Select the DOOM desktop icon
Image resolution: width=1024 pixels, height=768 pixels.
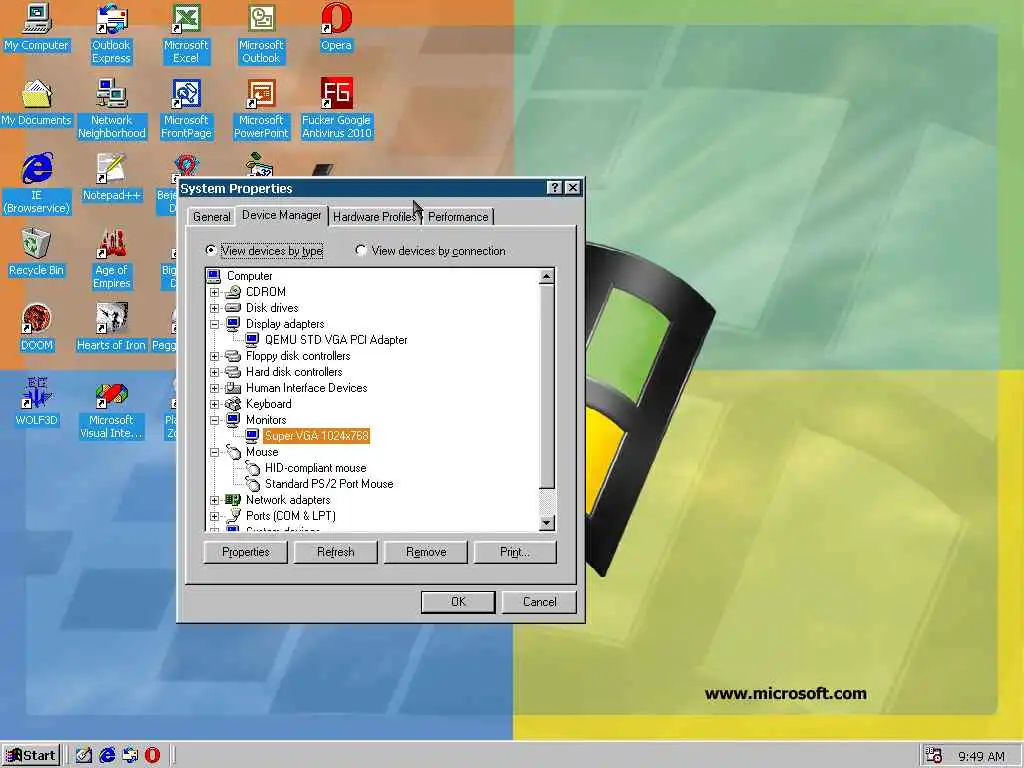[37, 328]
